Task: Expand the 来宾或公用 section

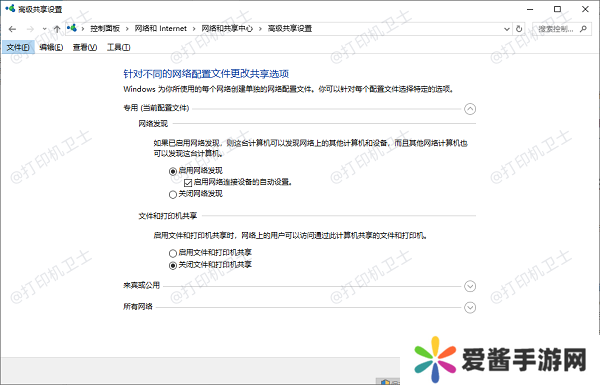Action: (x=470, y=286)
